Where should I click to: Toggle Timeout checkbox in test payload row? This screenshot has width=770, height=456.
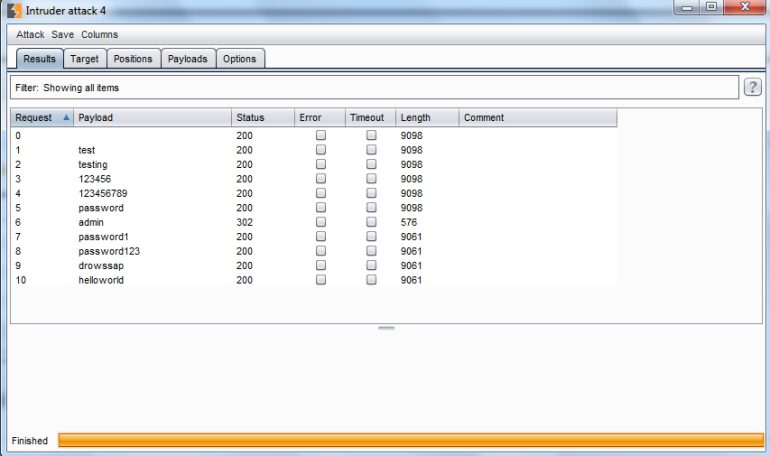click(x=371, y=150)
